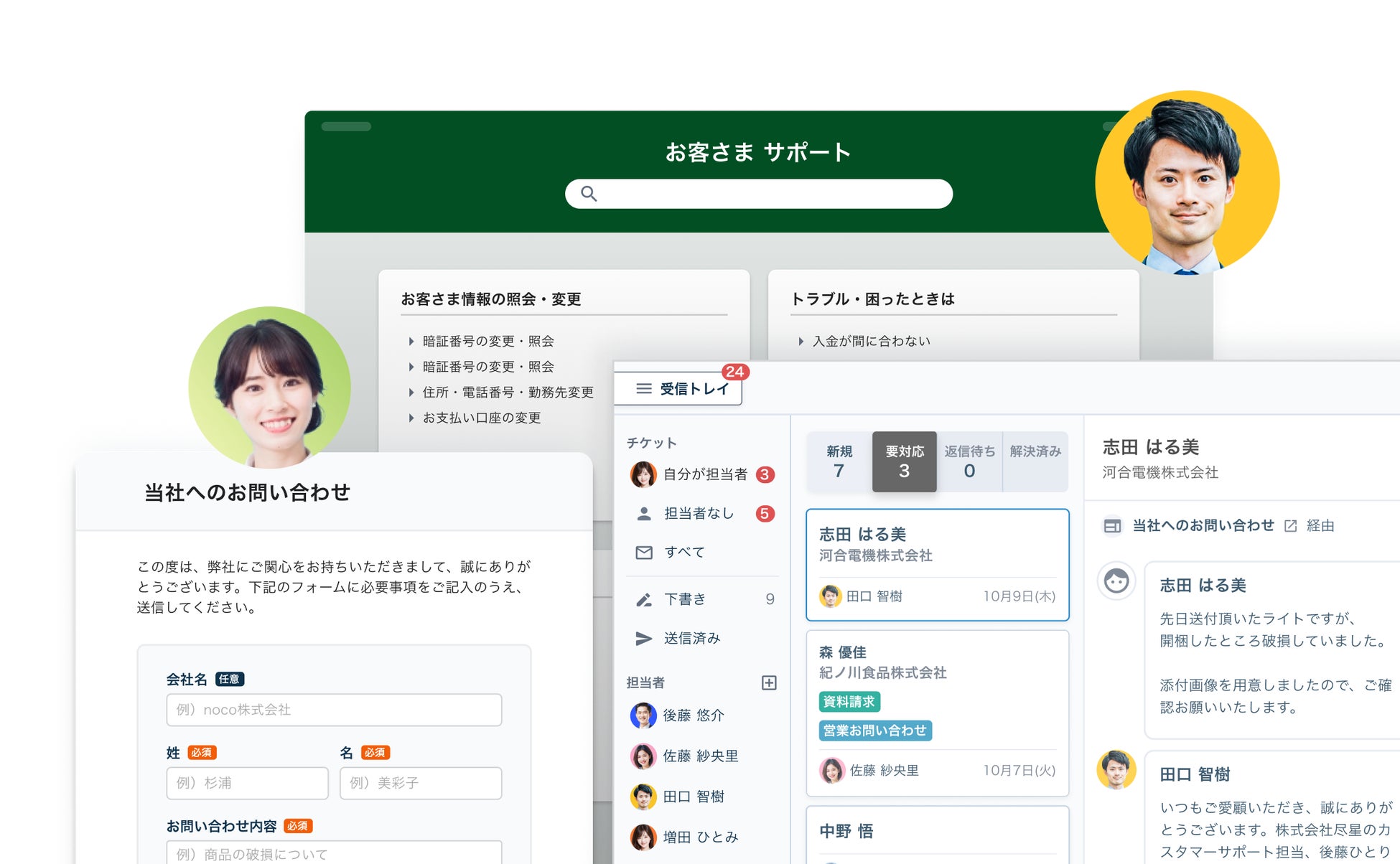The width and height of the screenshot is (1400, 864).
Task: Click the search magnifier icon
Action: [589, 194]
